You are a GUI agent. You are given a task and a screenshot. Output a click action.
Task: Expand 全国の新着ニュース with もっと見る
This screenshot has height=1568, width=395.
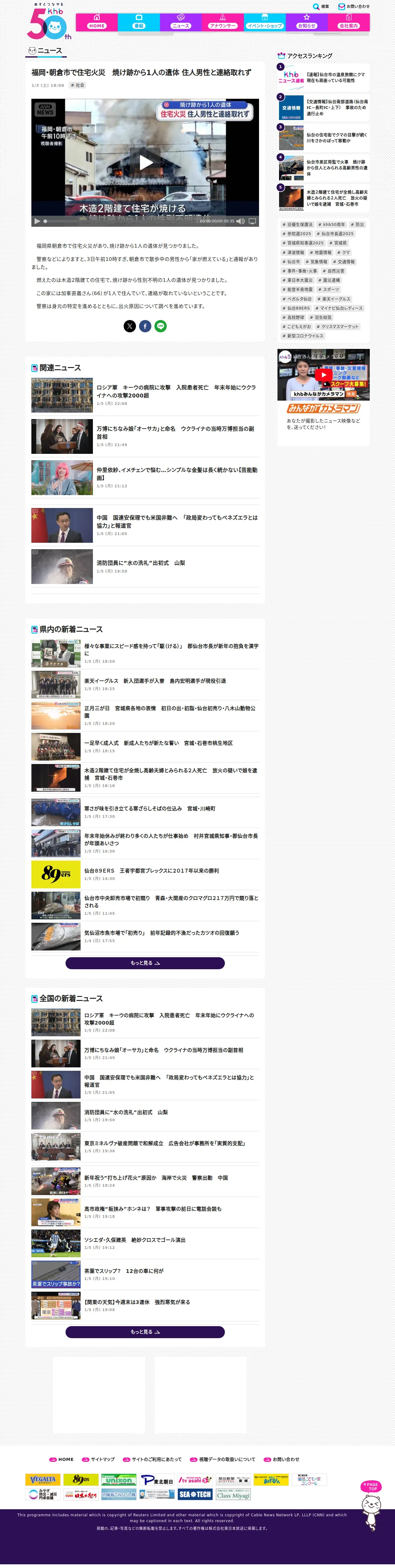pos(145,1332)
